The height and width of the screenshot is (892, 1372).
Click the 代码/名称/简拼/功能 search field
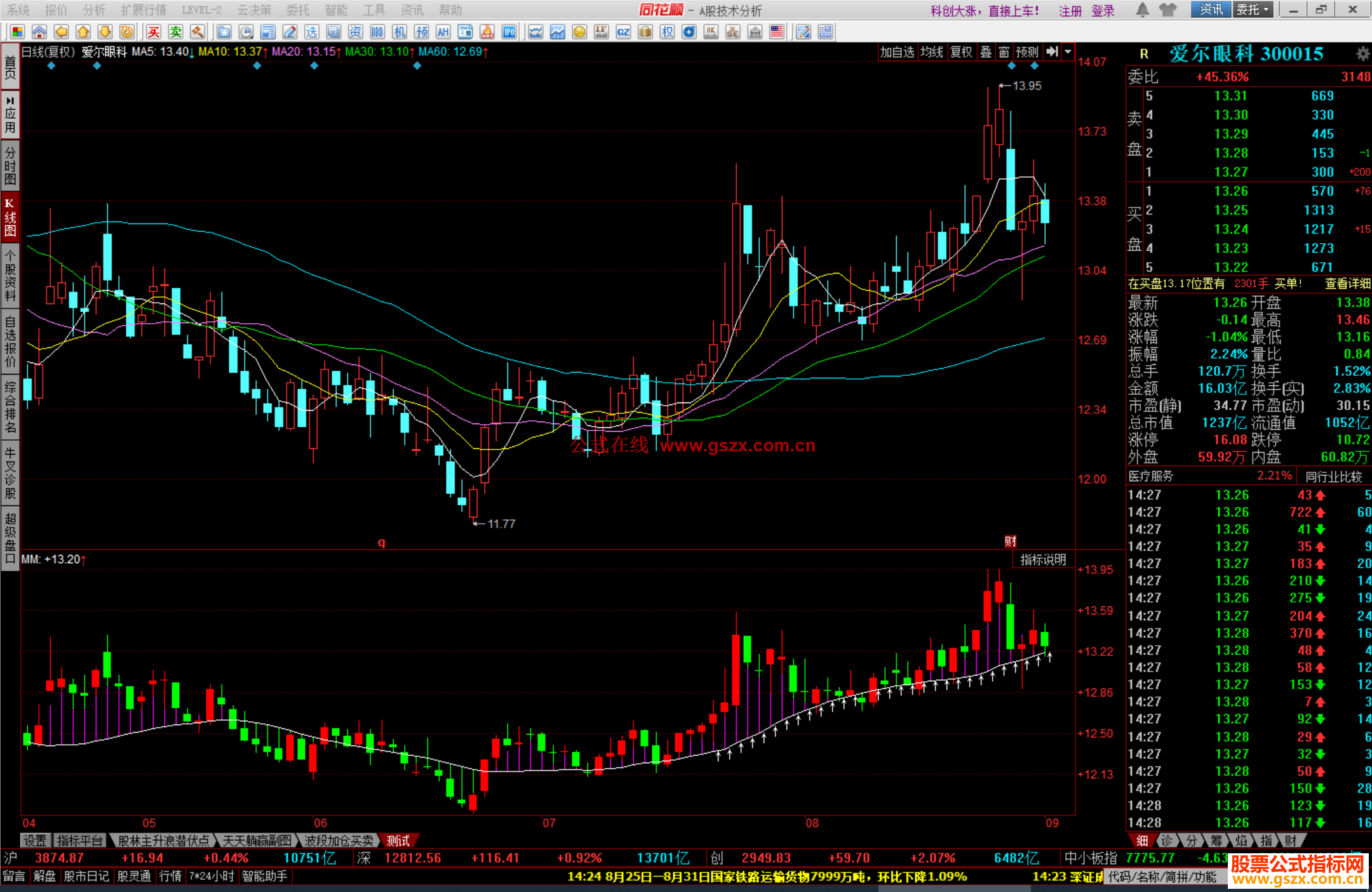[1162, 877]
